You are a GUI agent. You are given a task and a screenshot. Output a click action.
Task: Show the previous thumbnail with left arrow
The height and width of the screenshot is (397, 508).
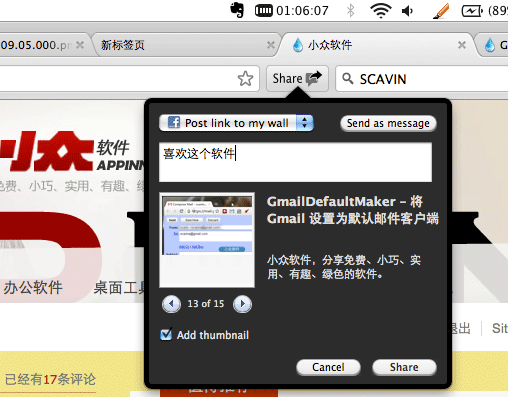[x=171, y=304]
